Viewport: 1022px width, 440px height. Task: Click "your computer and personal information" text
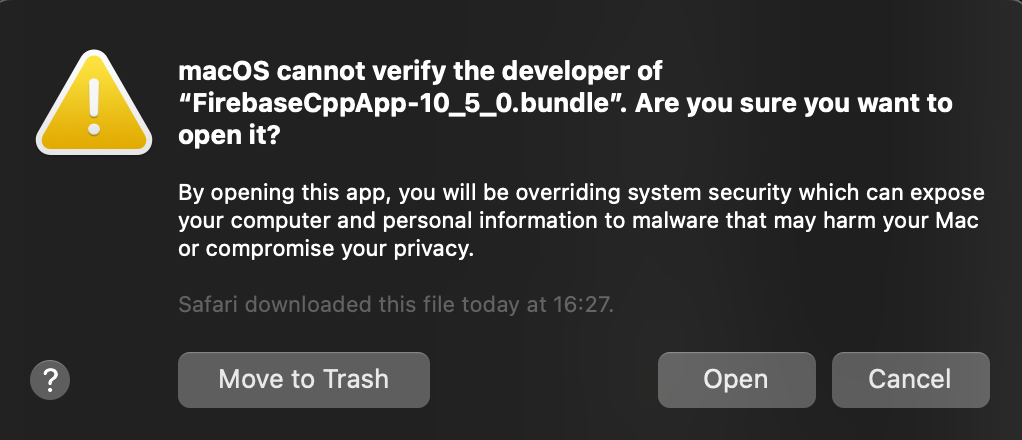pos(388,222)
